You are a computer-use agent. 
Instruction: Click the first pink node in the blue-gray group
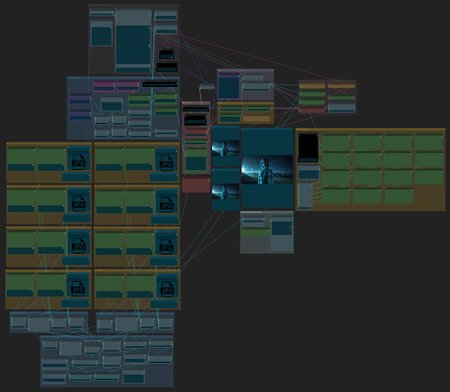coord(104,86)
